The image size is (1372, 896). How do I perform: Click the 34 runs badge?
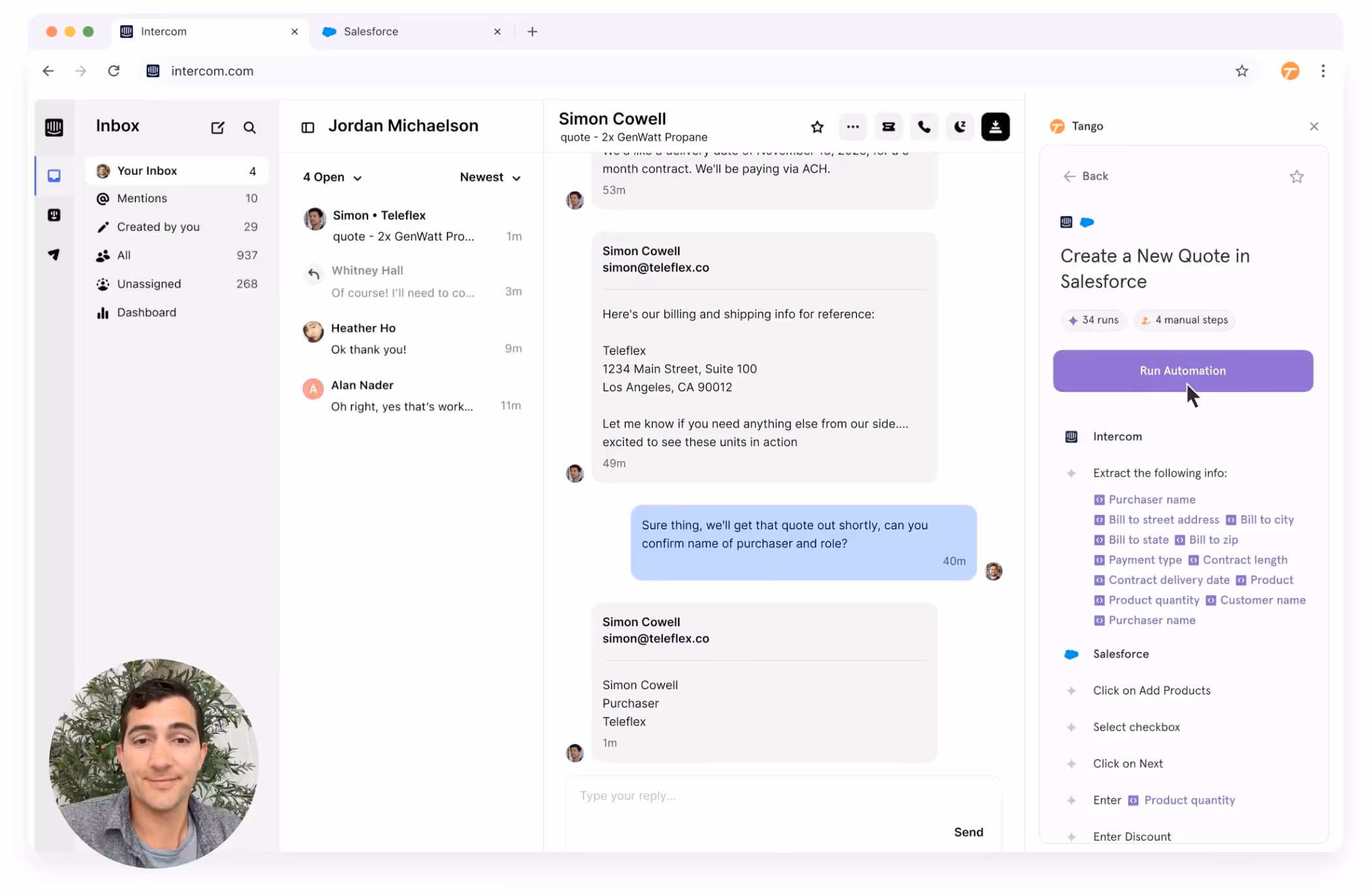pyautogui.click(x=1093, y=320)
